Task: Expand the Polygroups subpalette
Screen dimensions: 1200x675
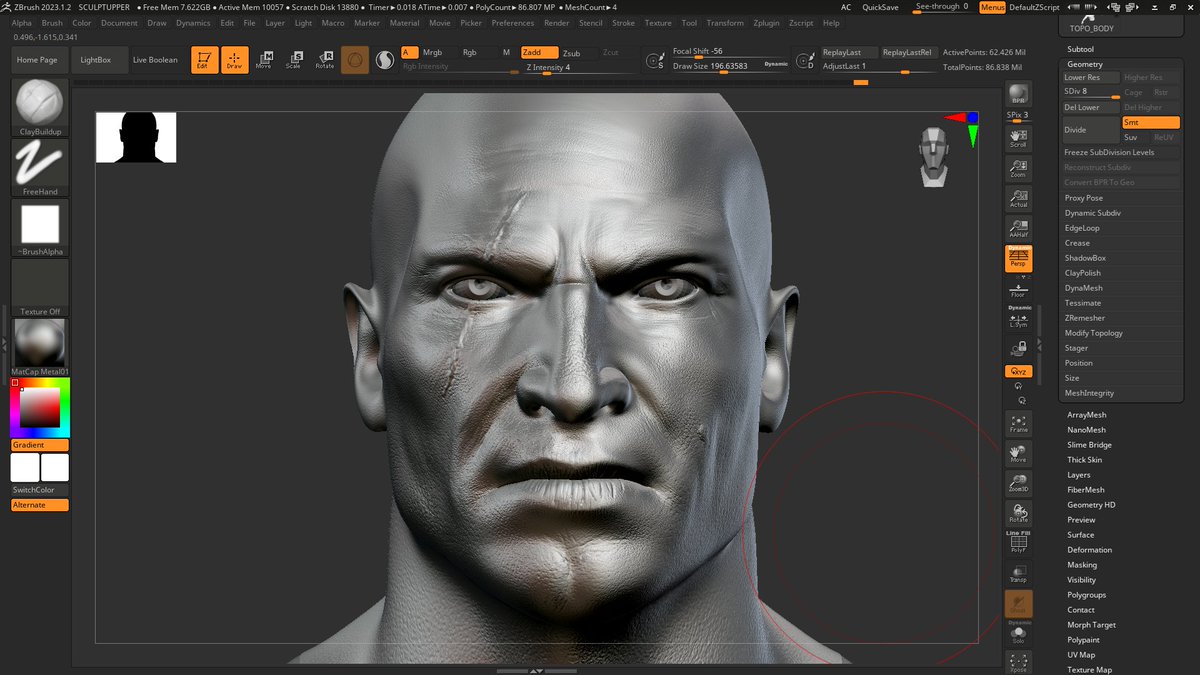Action: (1087, 595)
